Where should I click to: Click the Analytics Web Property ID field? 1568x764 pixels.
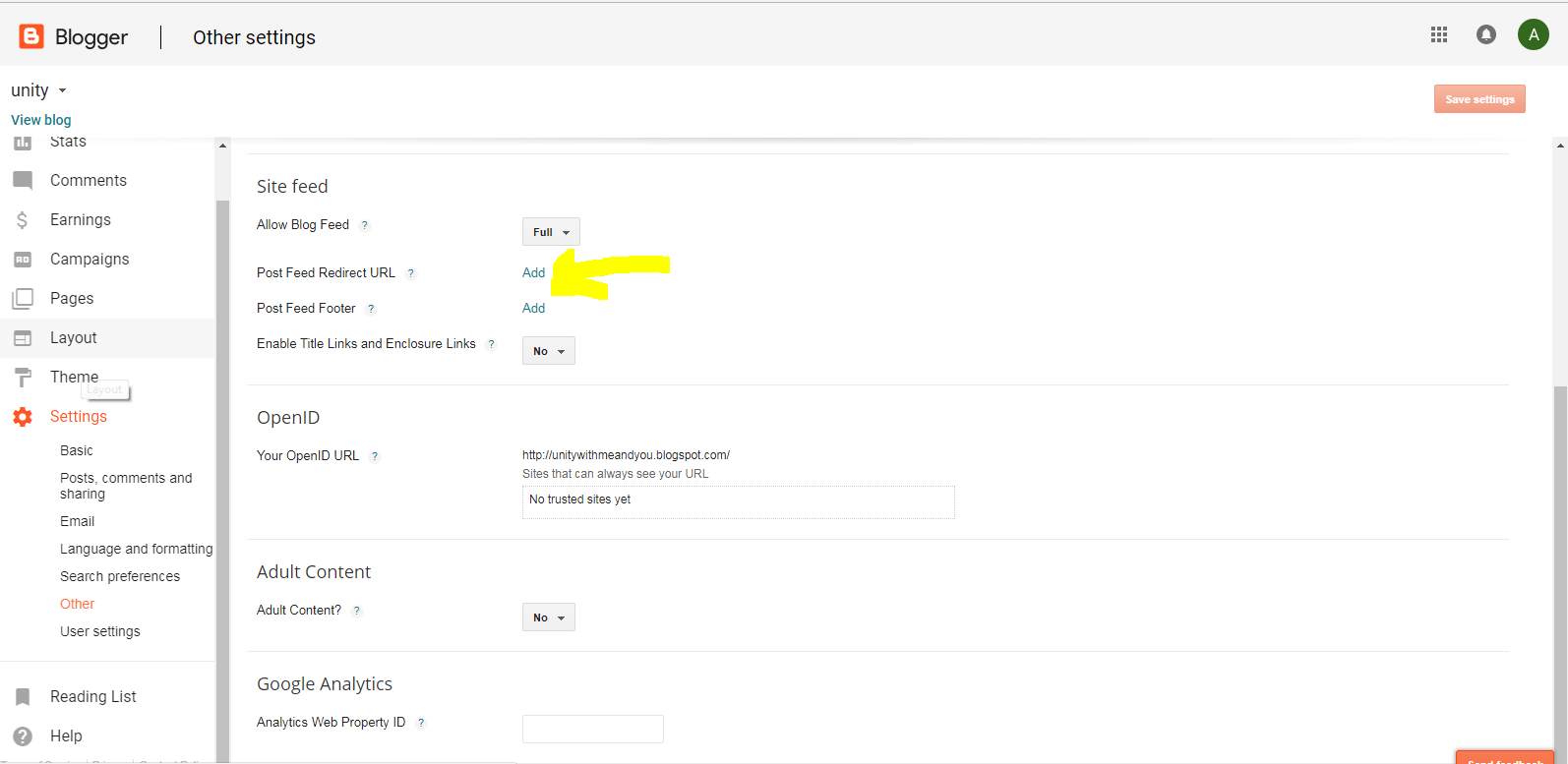(x=592, y=729)
